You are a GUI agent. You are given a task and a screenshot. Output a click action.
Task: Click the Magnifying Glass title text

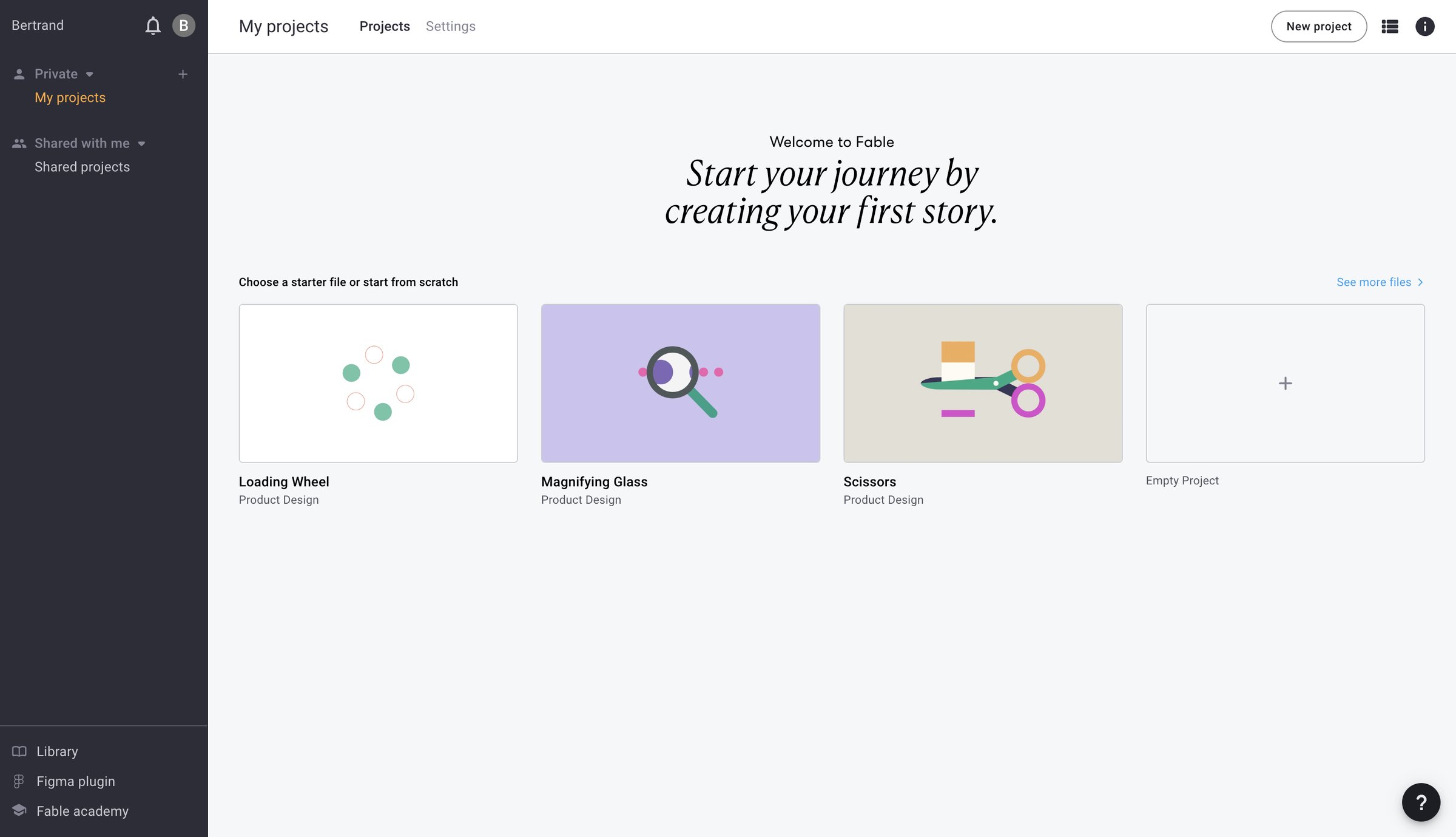[x=594, y=482]
